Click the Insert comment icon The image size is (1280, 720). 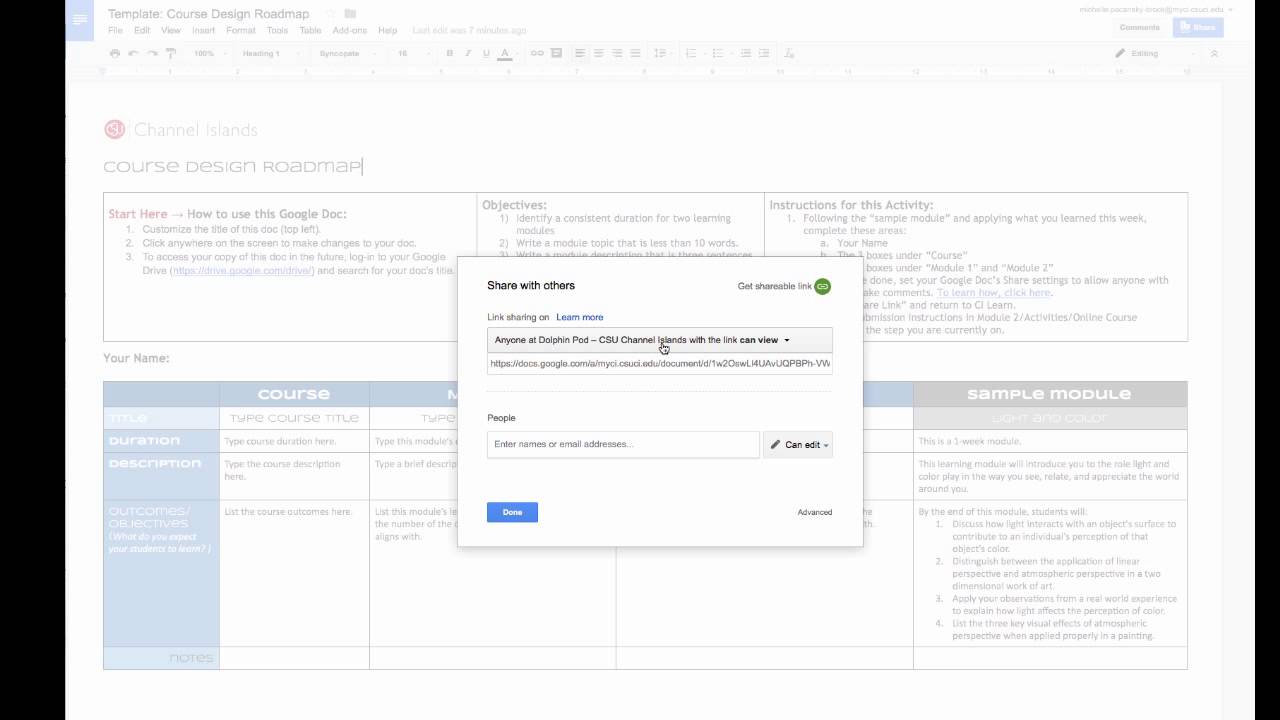(556, 53)
